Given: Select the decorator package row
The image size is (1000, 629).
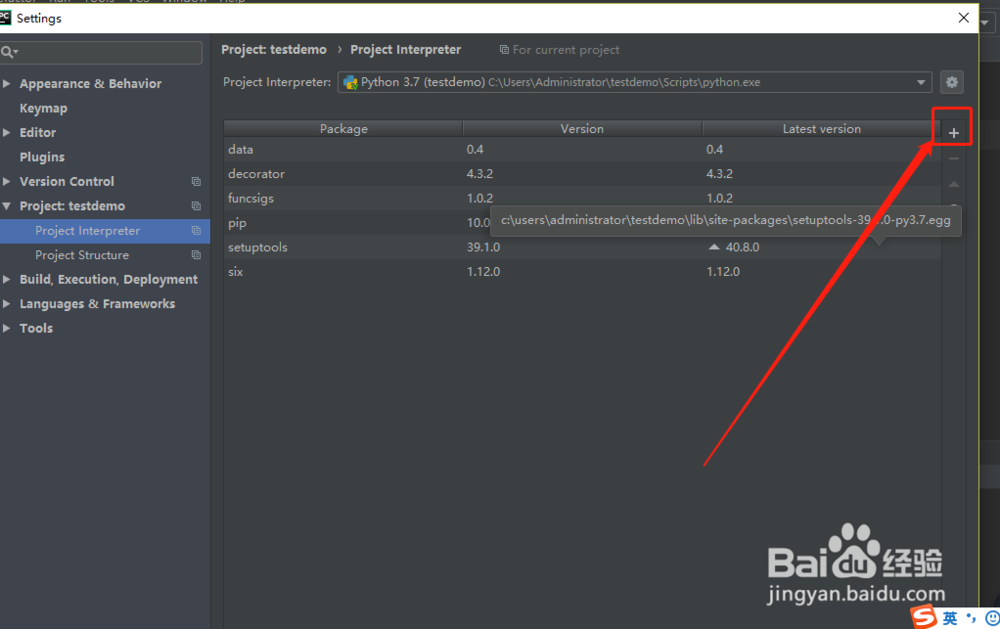Looking at the screenshot, I should click(x=582, y=174).
